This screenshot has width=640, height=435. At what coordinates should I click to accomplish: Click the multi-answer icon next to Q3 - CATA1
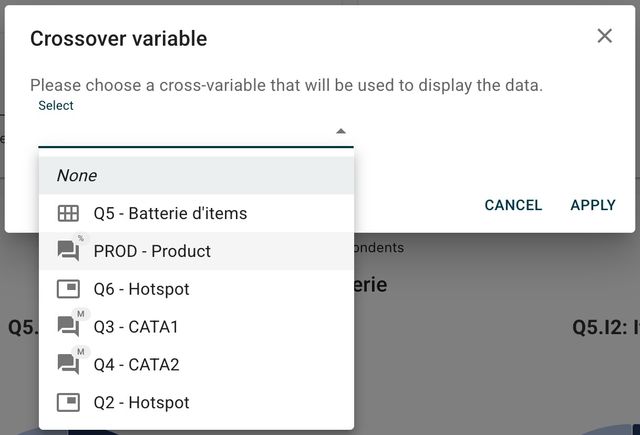pyautogui.click(x=68, y=326)
